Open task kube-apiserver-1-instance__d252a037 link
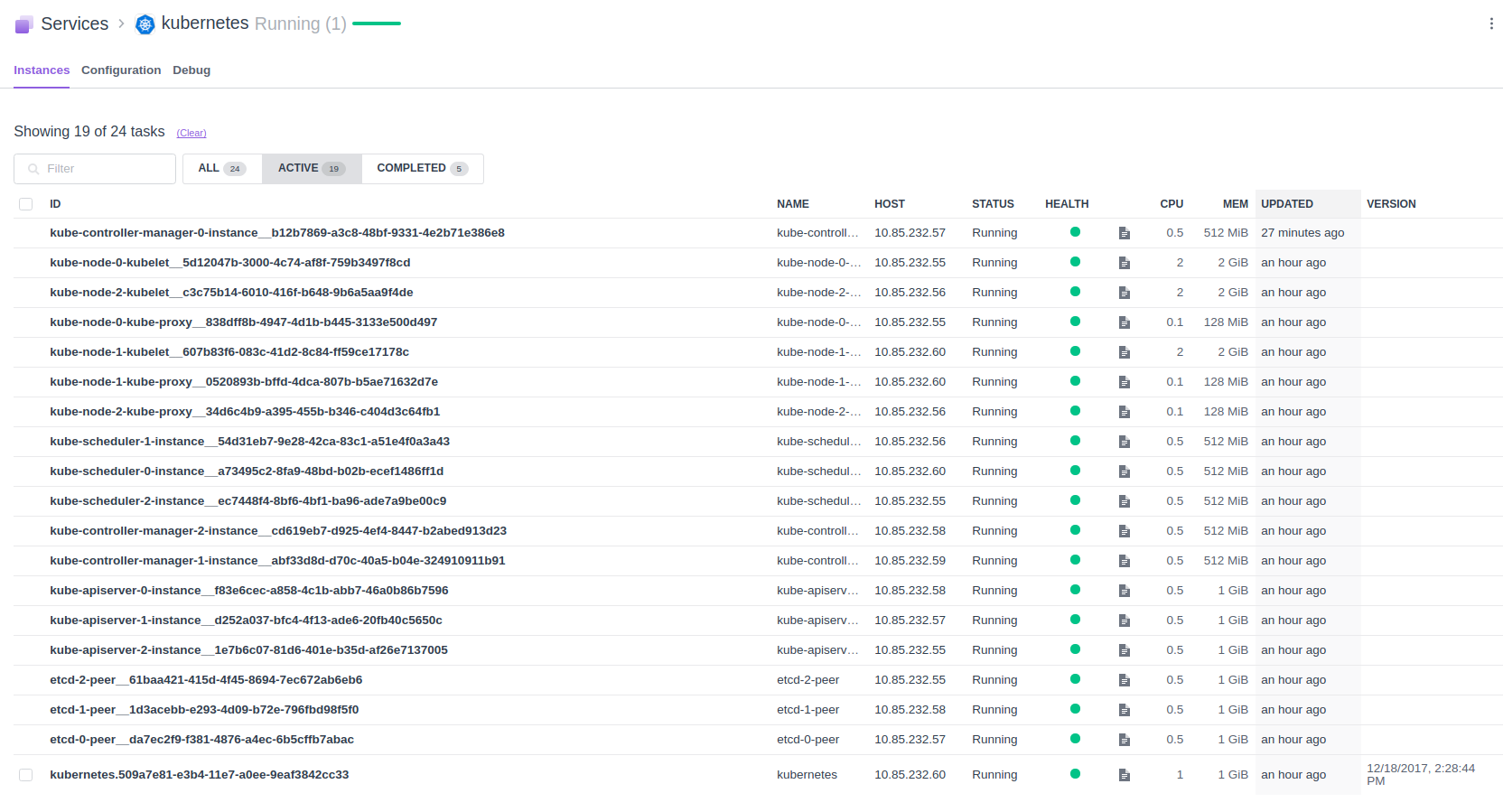The height and width of the screenshot is (812, 1503). point(246,621)
